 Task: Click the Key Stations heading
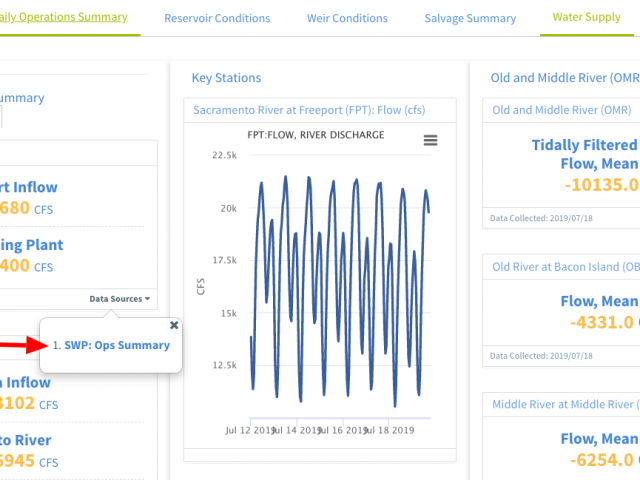(227, 78)
